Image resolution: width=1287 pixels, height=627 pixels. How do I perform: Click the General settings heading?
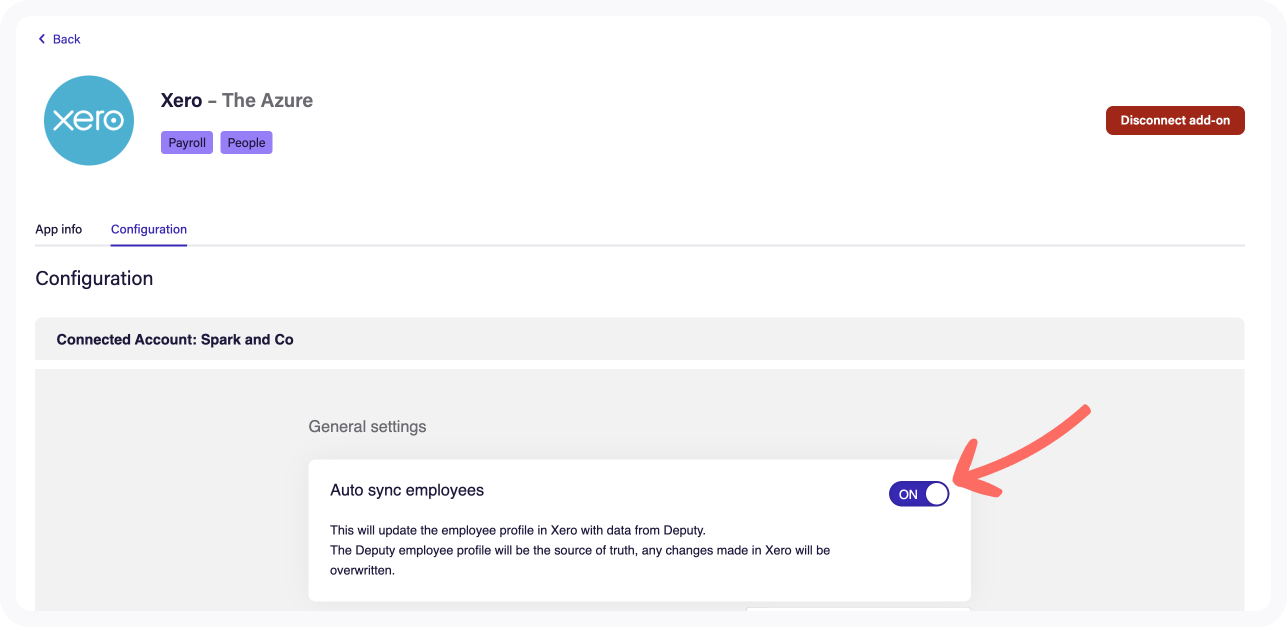tap(367, 426)
